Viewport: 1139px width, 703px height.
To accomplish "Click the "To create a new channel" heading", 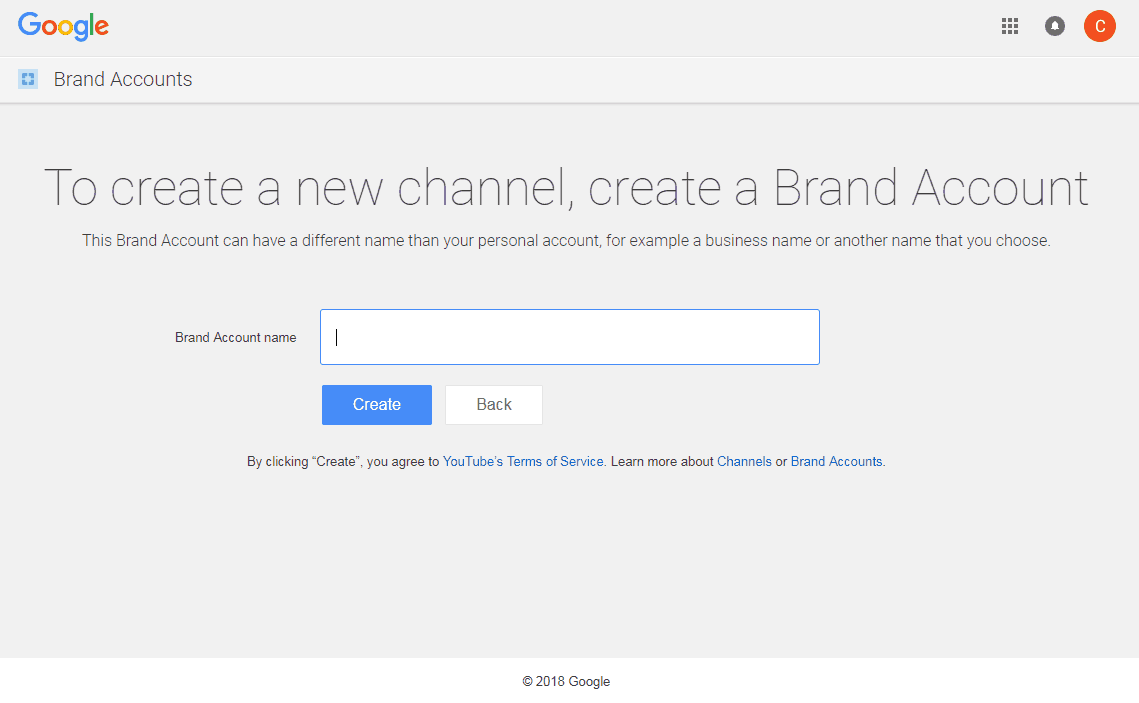I will pos(566,188).
